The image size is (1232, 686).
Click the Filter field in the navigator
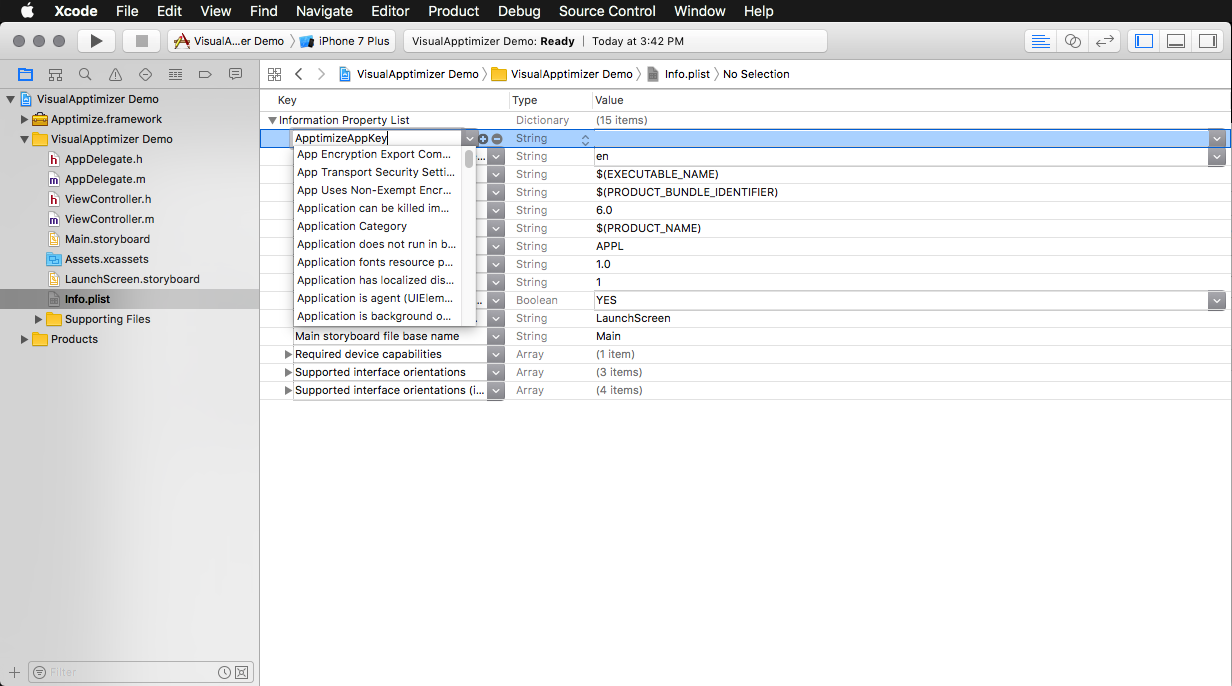[123, 672]
